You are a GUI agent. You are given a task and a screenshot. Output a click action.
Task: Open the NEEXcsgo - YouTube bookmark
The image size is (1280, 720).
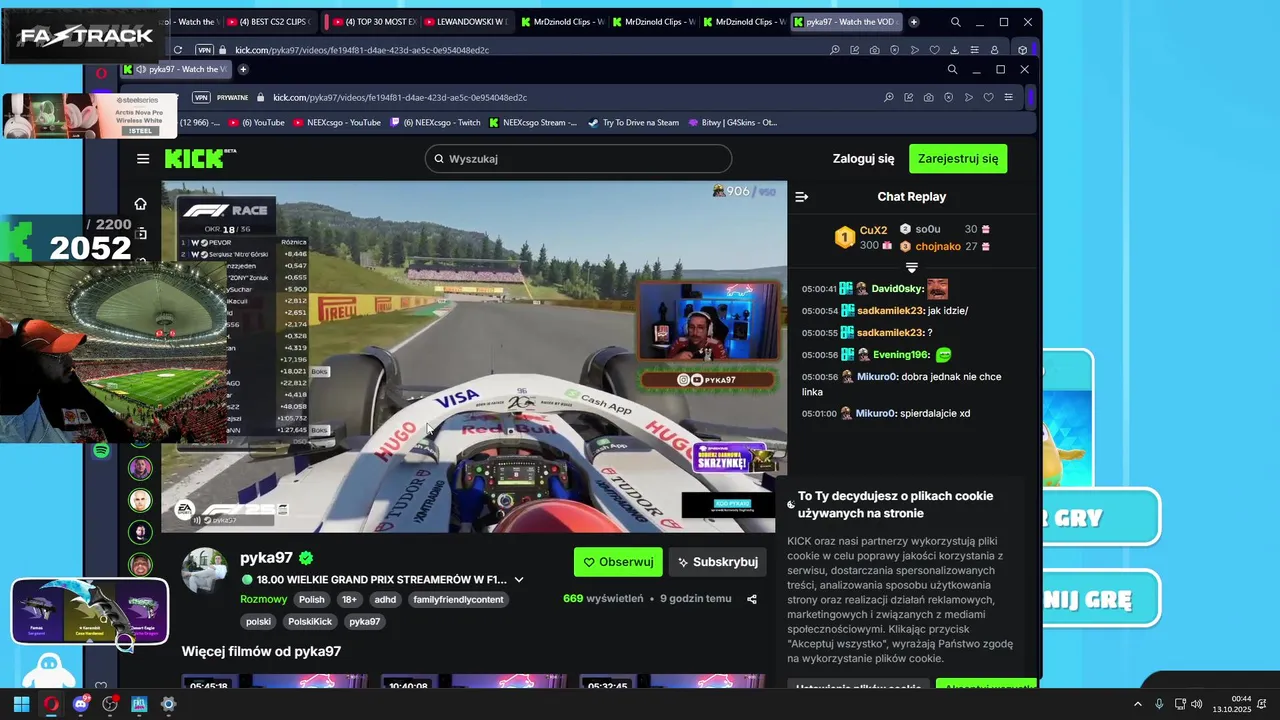[x=337, y=123]
